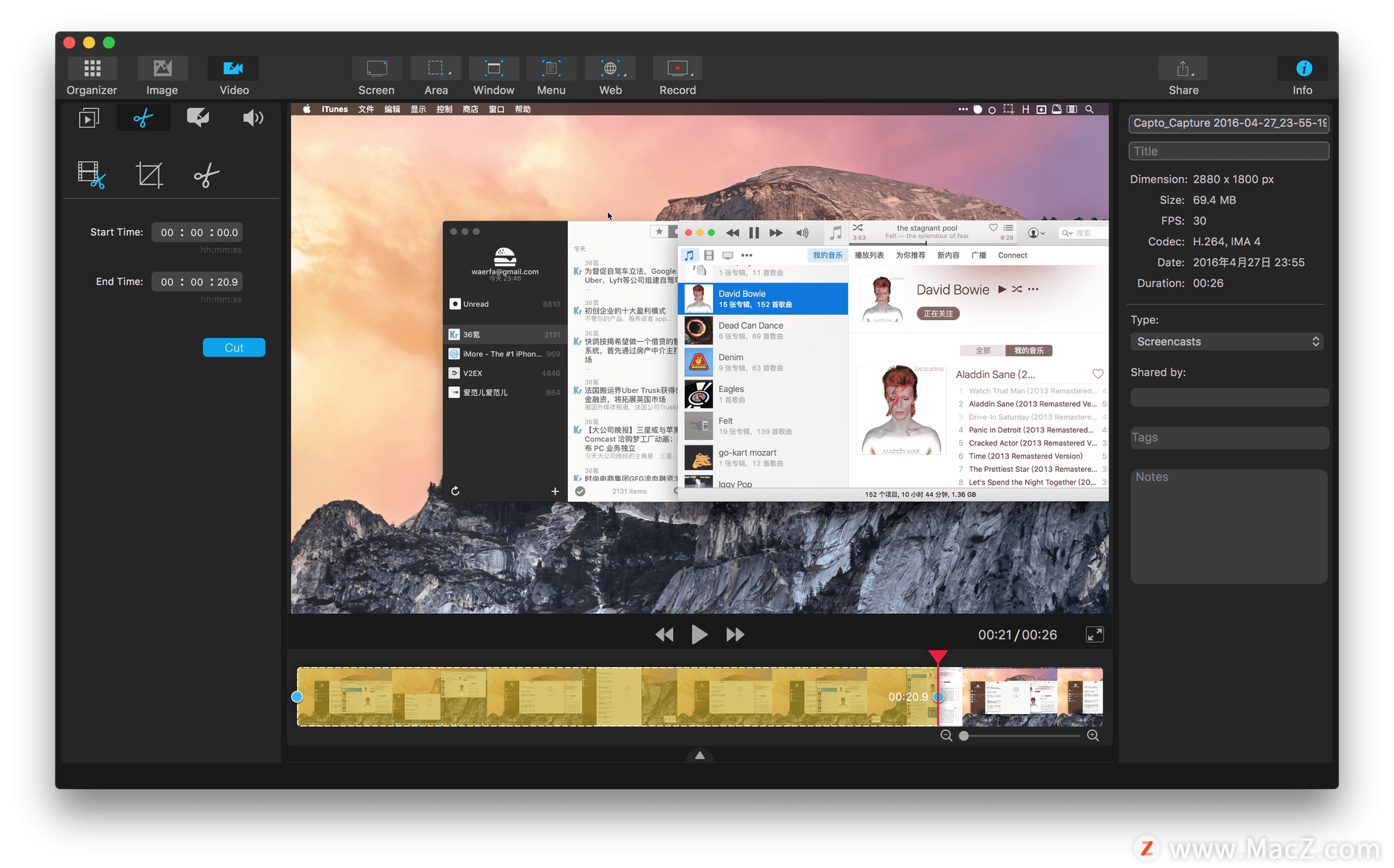Set Start Time hours field
The width and height of the screenshot is (1394, 868).
(x=167, y=232)
